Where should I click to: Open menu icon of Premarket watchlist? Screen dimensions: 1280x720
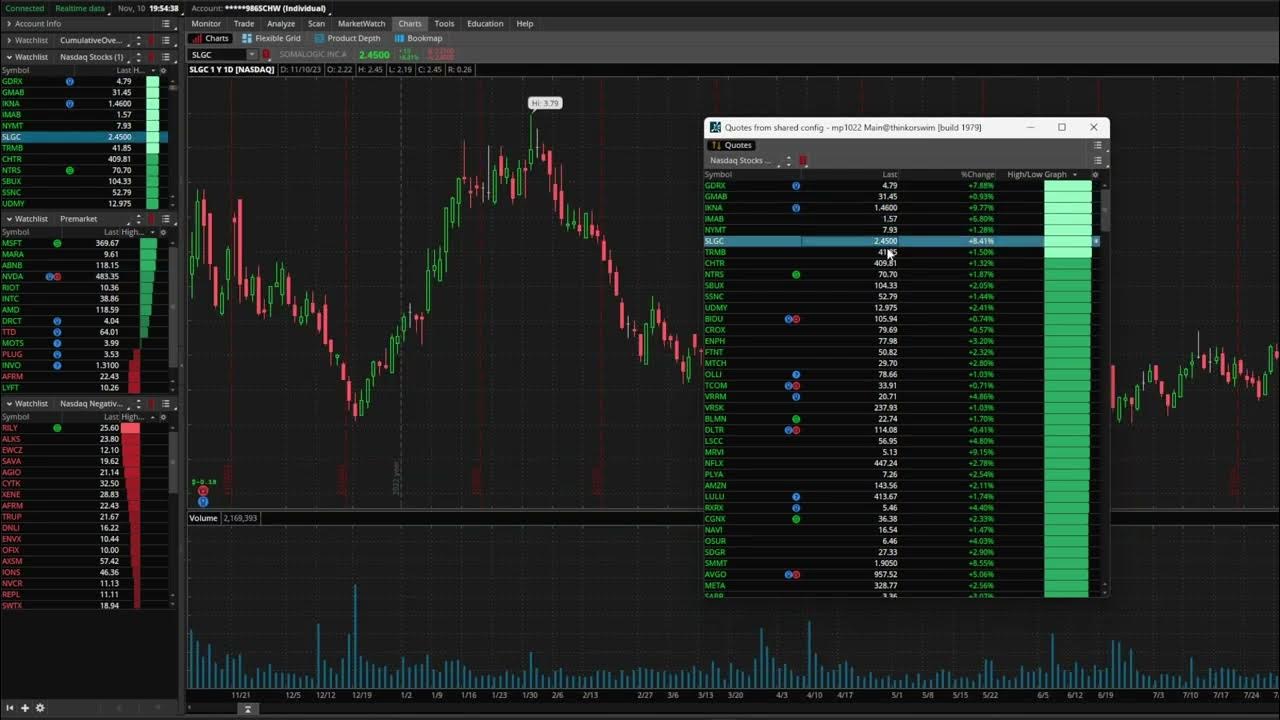tap(166, 218)
